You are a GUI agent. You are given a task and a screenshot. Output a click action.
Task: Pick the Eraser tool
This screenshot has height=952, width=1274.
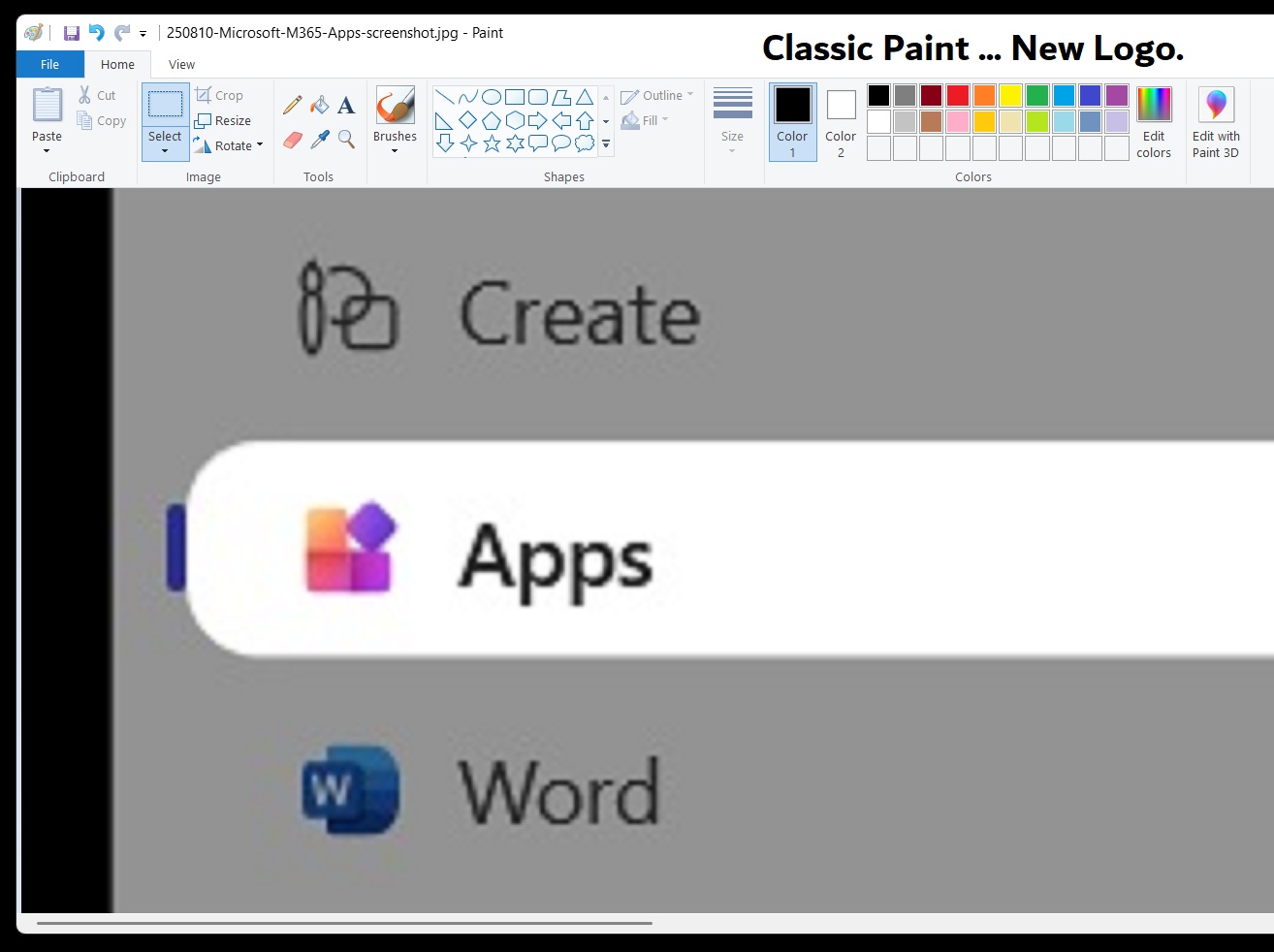pos(293,141)
